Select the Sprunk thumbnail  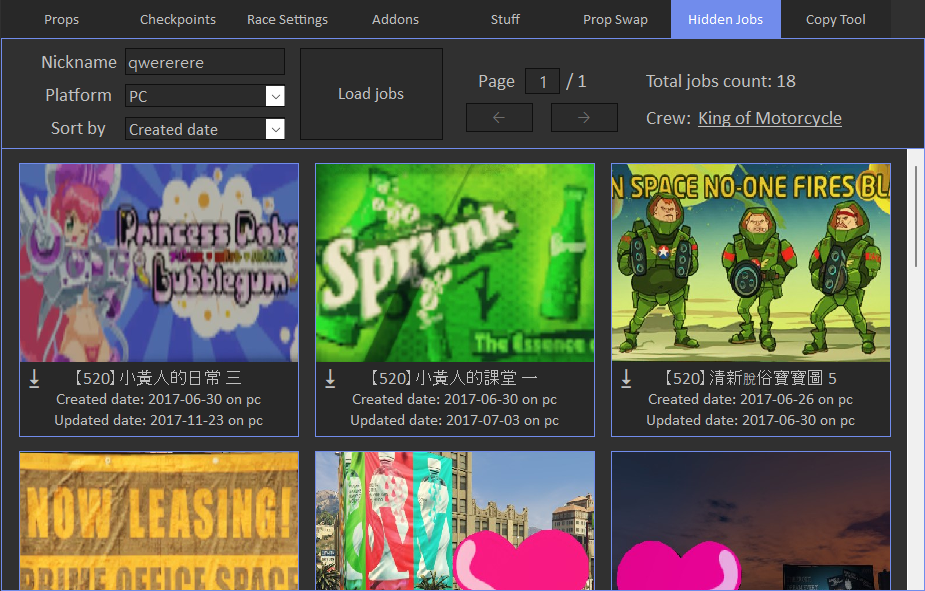[455, 262]
